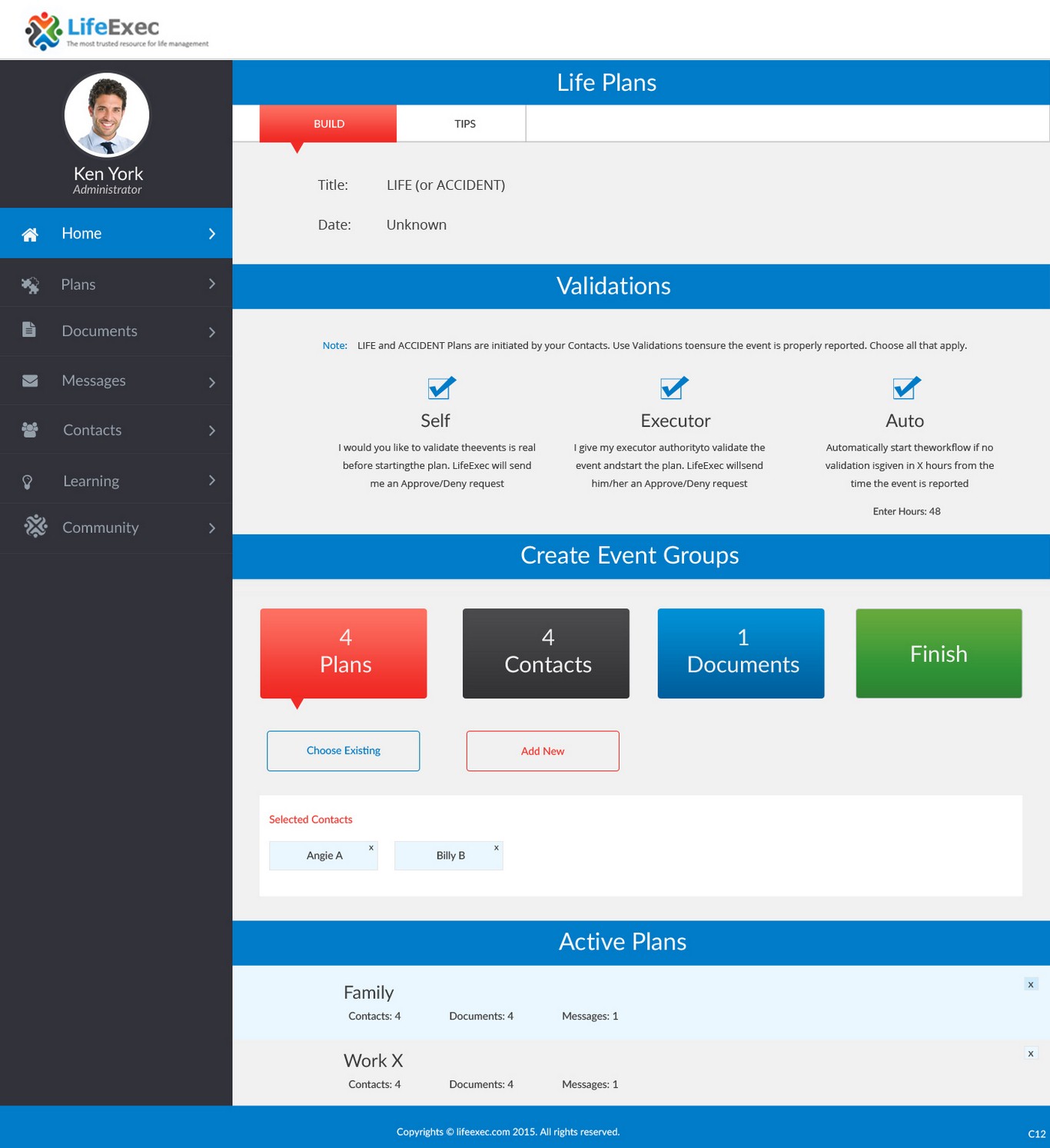1050x1148 pixels.
Task: Expand the Messages sidebar chevron
Action: click(x=212, y=381)
